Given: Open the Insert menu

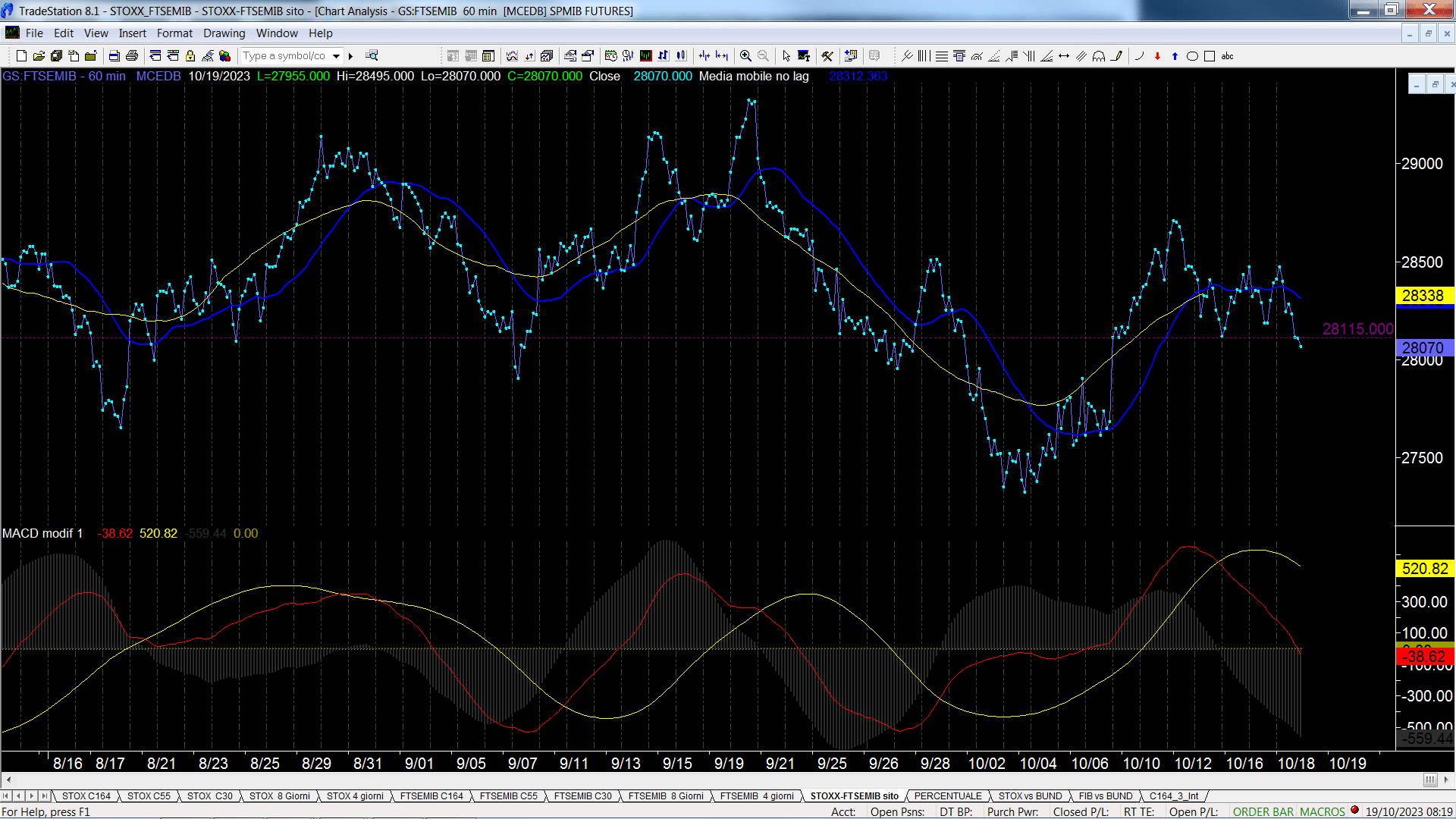Looking at the screenshot, I should coord(132,33).
